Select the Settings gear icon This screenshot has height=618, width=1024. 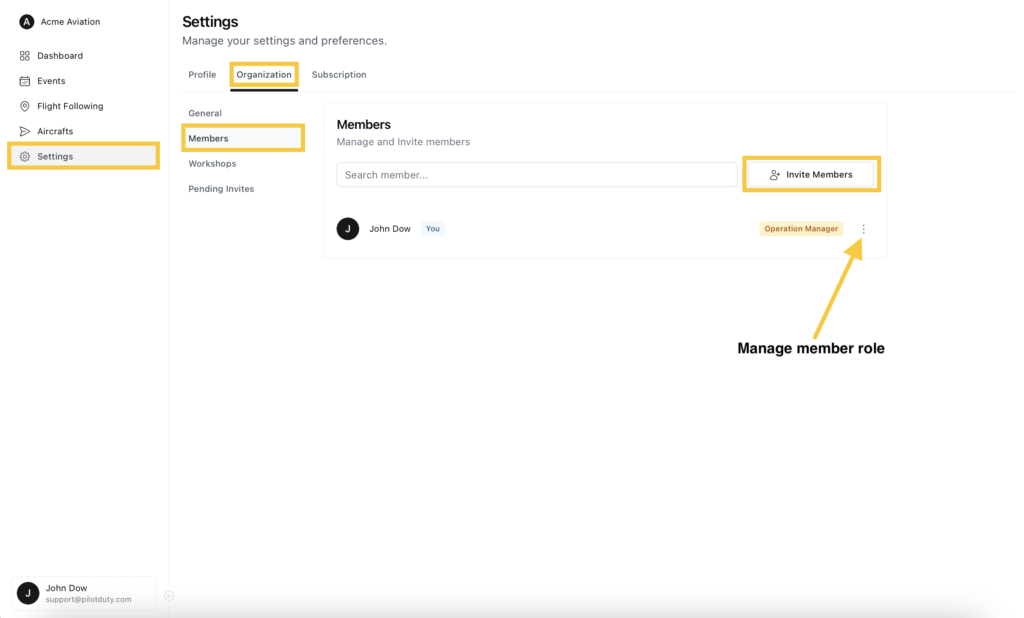click(x=24, y=156)
